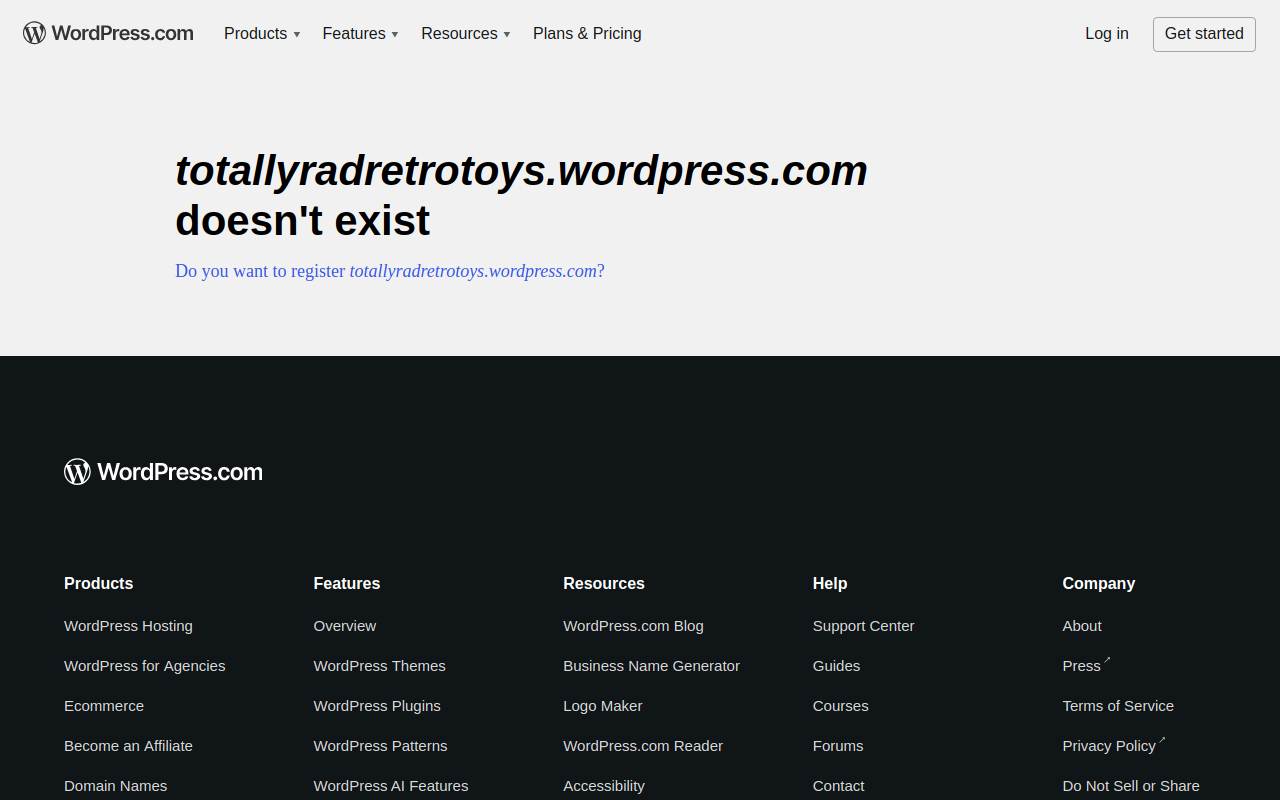
Task: Click the footer Resources column heading
Action: coord(604,584)
